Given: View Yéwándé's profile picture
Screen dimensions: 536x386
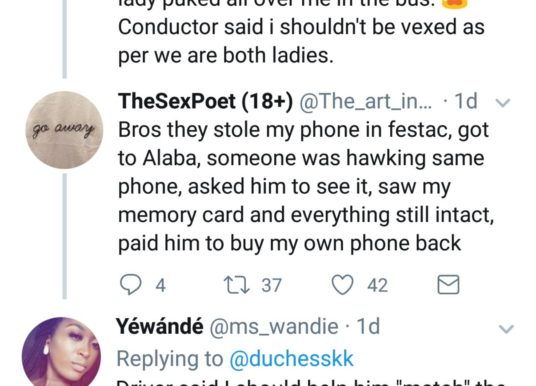Looking at the screenshot, I should 62,351.
